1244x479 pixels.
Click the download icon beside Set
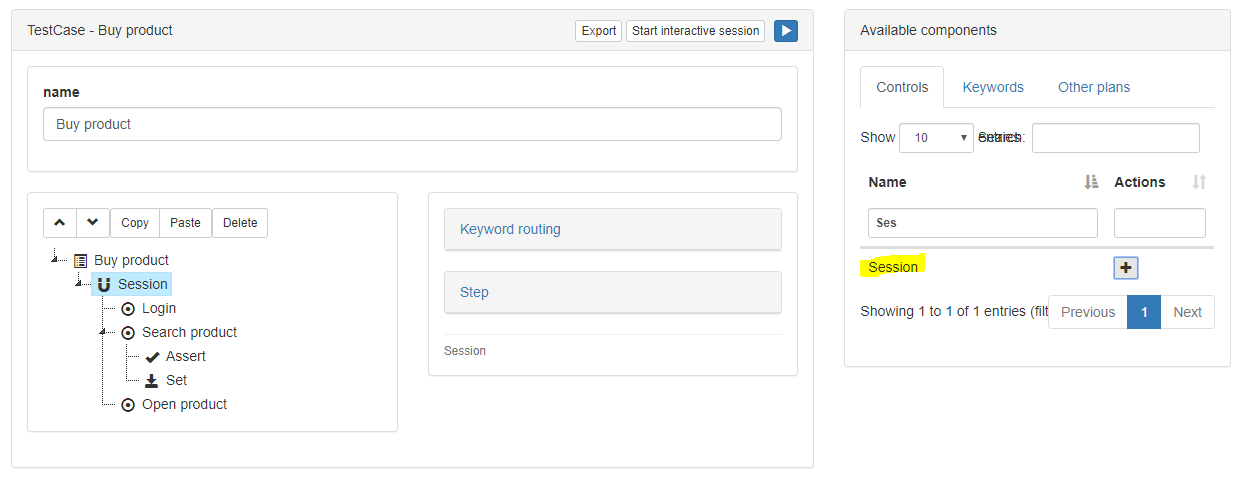pos(152,381)
